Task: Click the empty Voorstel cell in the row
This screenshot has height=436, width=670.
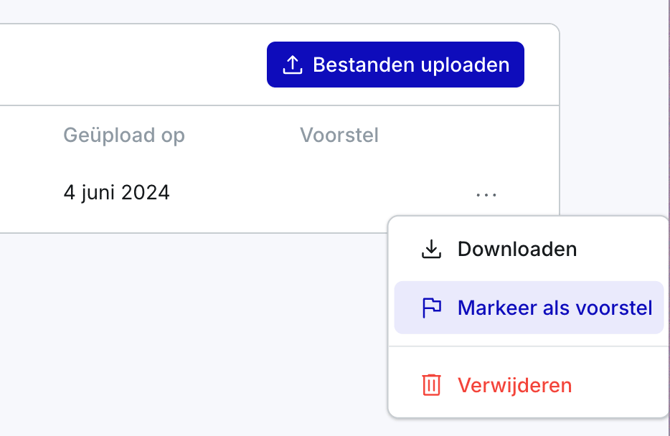Action: (339, 192)
